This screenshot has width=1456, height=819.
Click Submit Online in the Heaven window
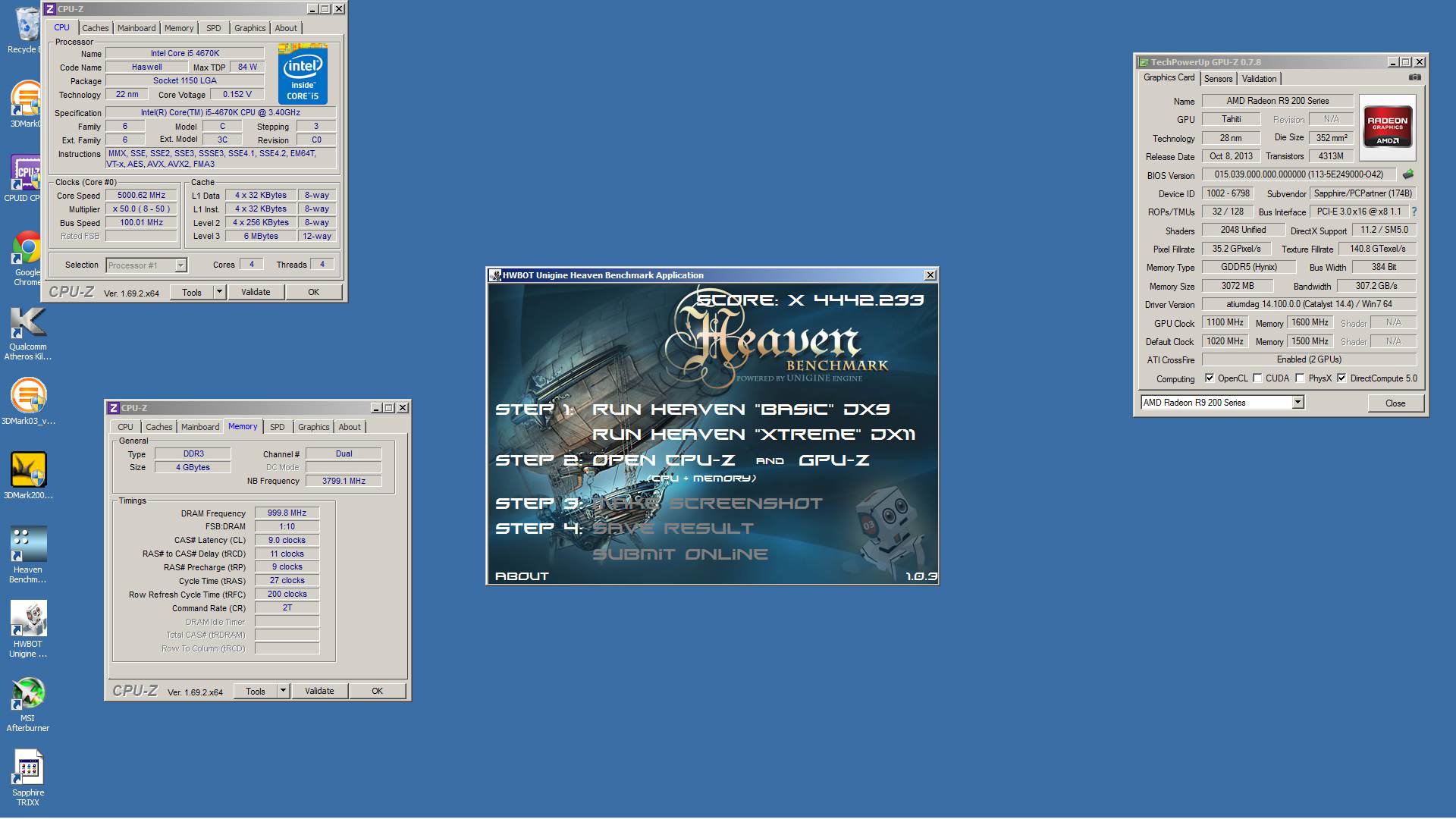tap(680, 554)
